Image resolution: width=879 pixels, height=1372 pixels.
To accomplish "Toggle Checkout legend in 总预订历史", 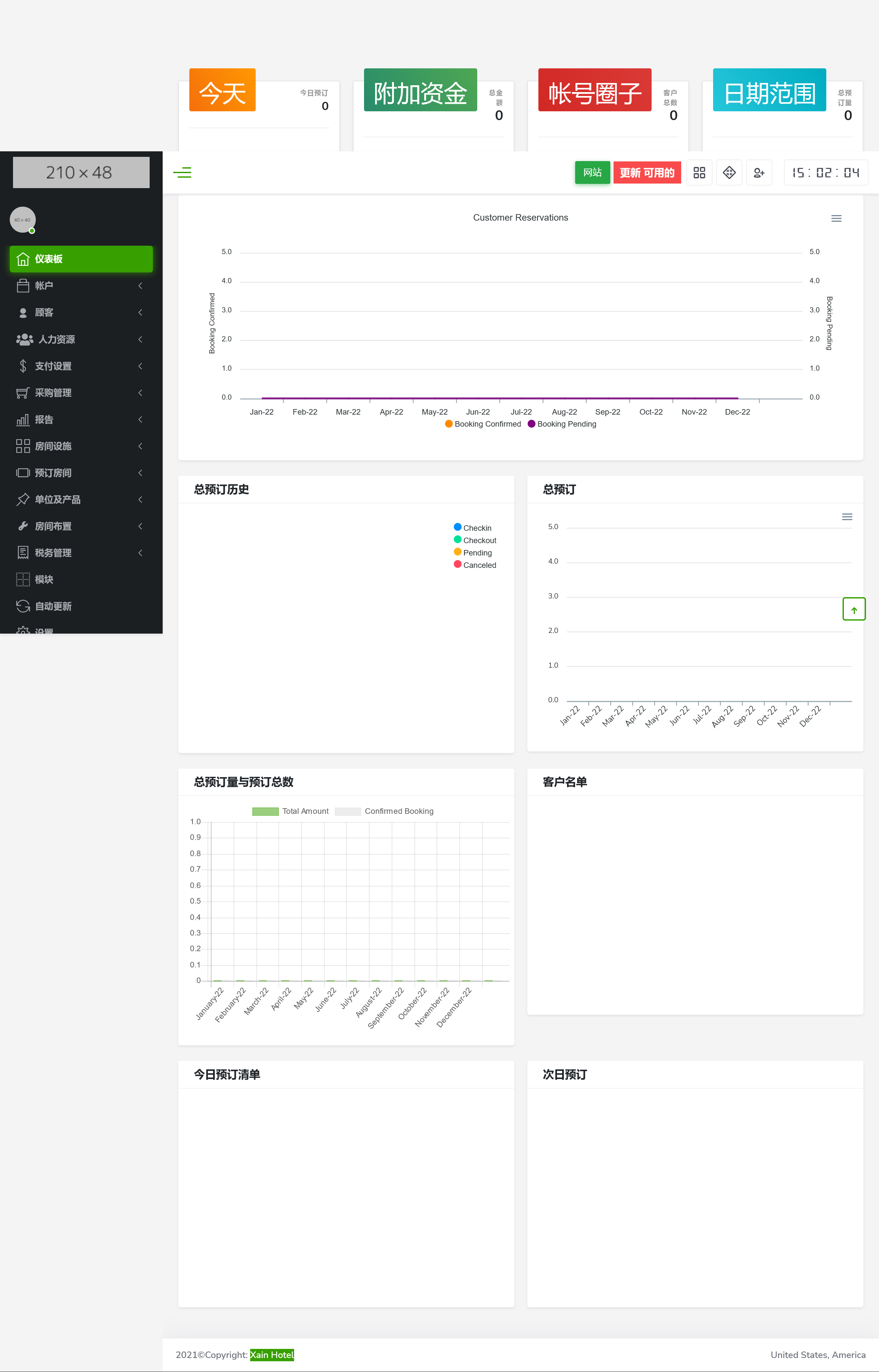I will coord(475,540).
